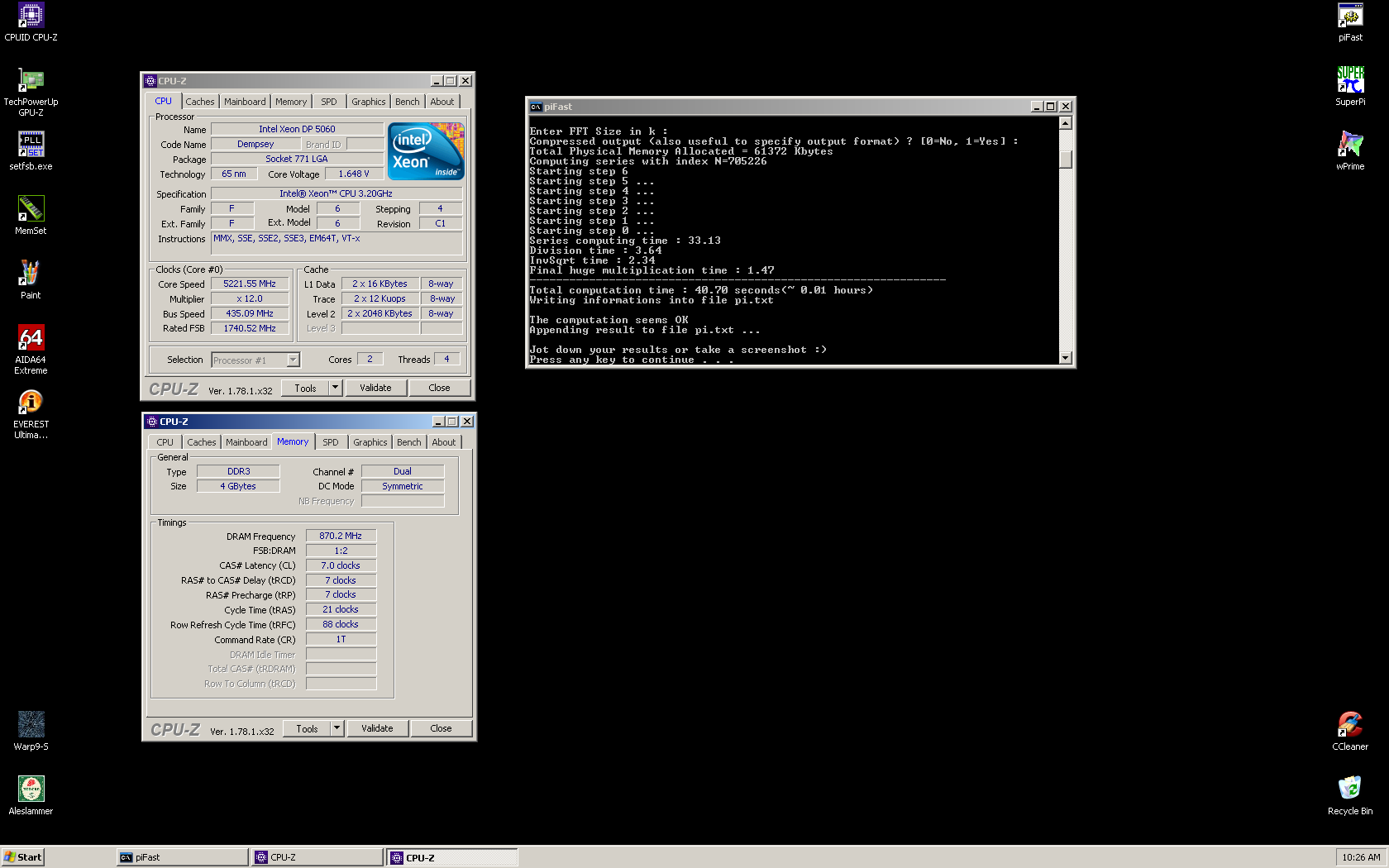Open EVEREST Ultimate desktop icon
This screenshot has width=1389, height=868.
pyautogui.click(x=31, y=414)
